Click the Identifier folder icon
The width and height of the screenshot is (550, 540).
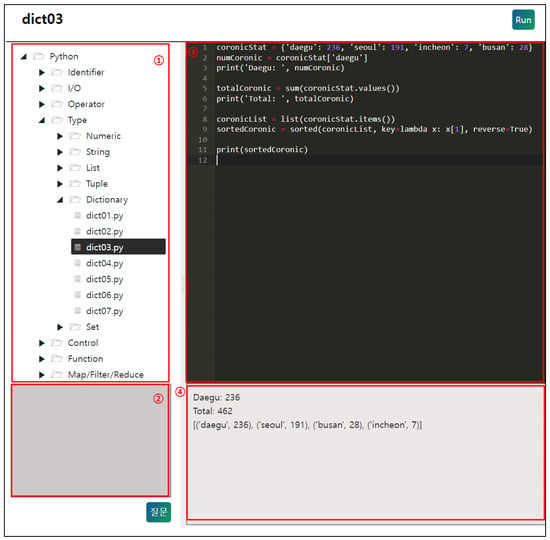click(57, 72)
